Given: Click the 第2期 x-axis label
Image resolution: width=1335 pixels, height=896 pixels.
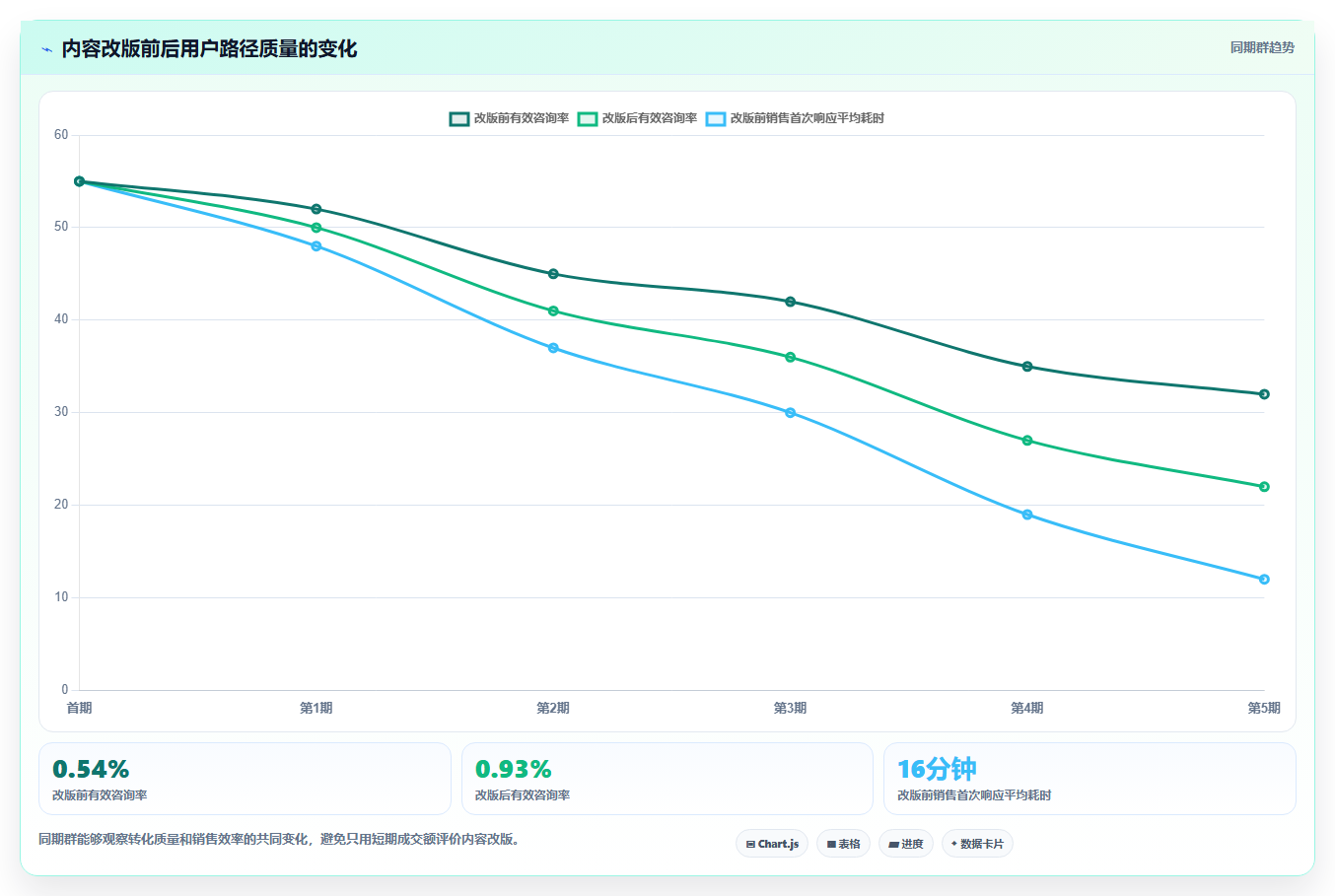Looking at the screenshot, I should tap(553, 708).
